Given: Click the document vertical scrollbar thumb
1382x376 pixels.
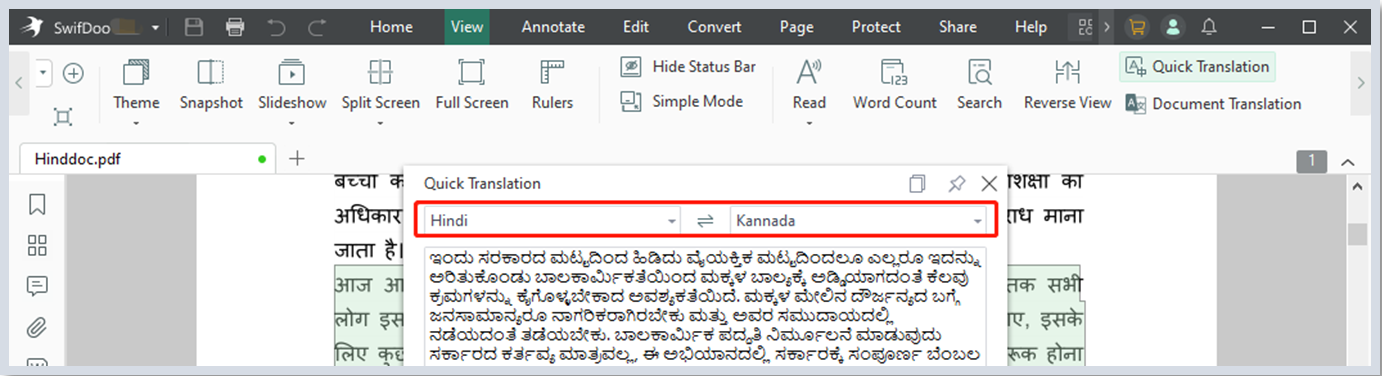Looking at the screenshot, I should pyautogui.click(x=1357, y=234).
